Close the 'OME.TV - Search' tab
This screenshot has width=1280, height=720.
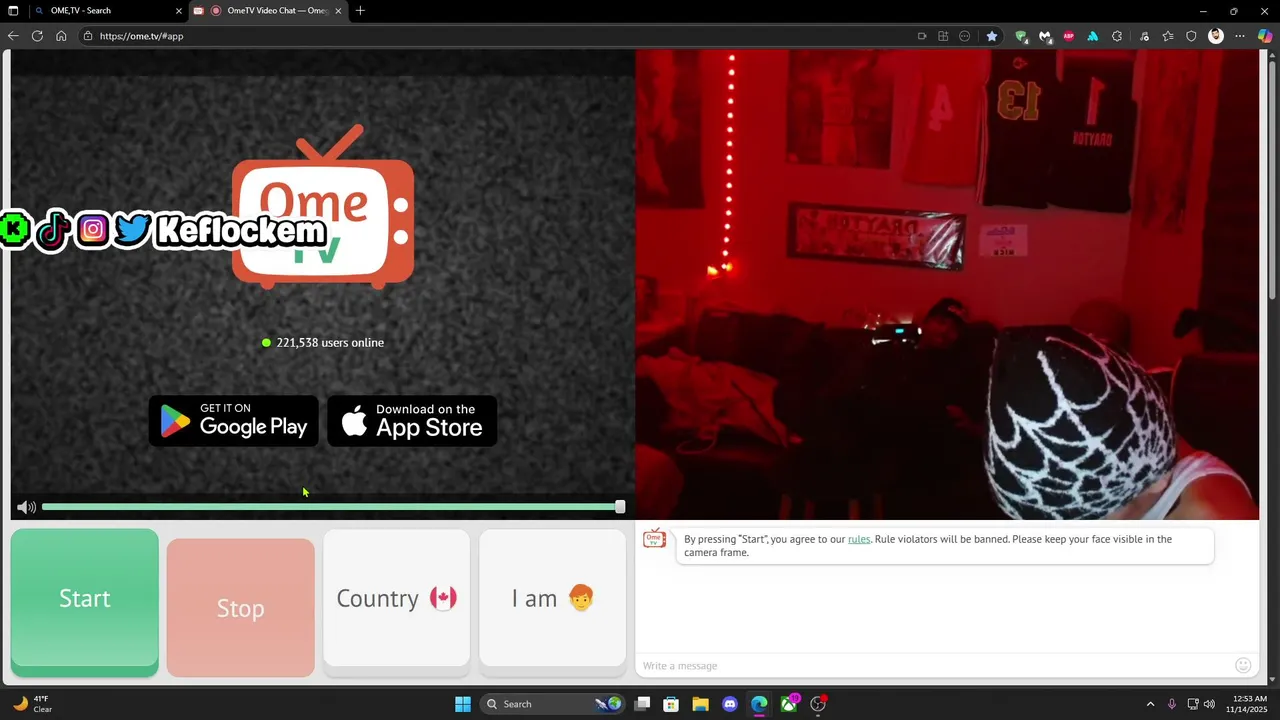tap(179, 11)
